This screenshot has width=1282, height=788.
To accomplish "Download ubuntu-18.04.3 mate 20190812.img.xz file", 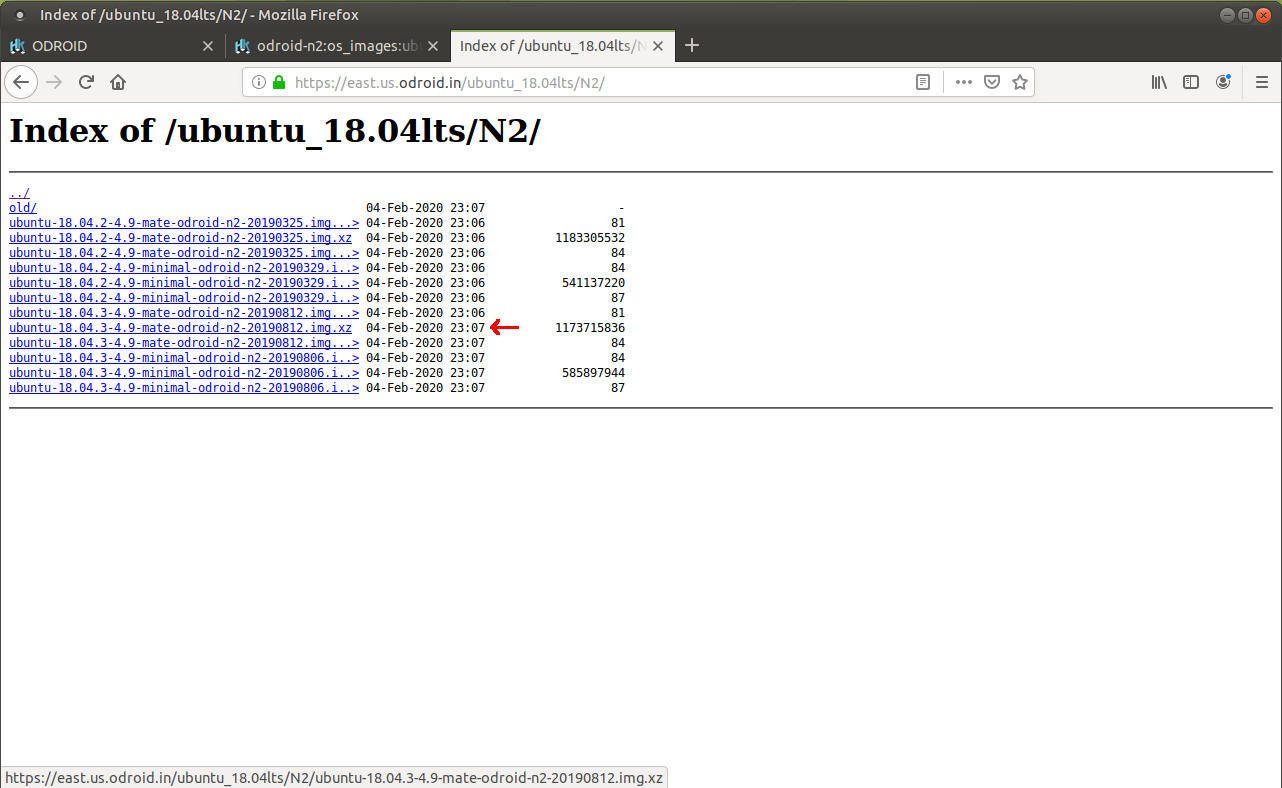I will [x=180, y=328].
